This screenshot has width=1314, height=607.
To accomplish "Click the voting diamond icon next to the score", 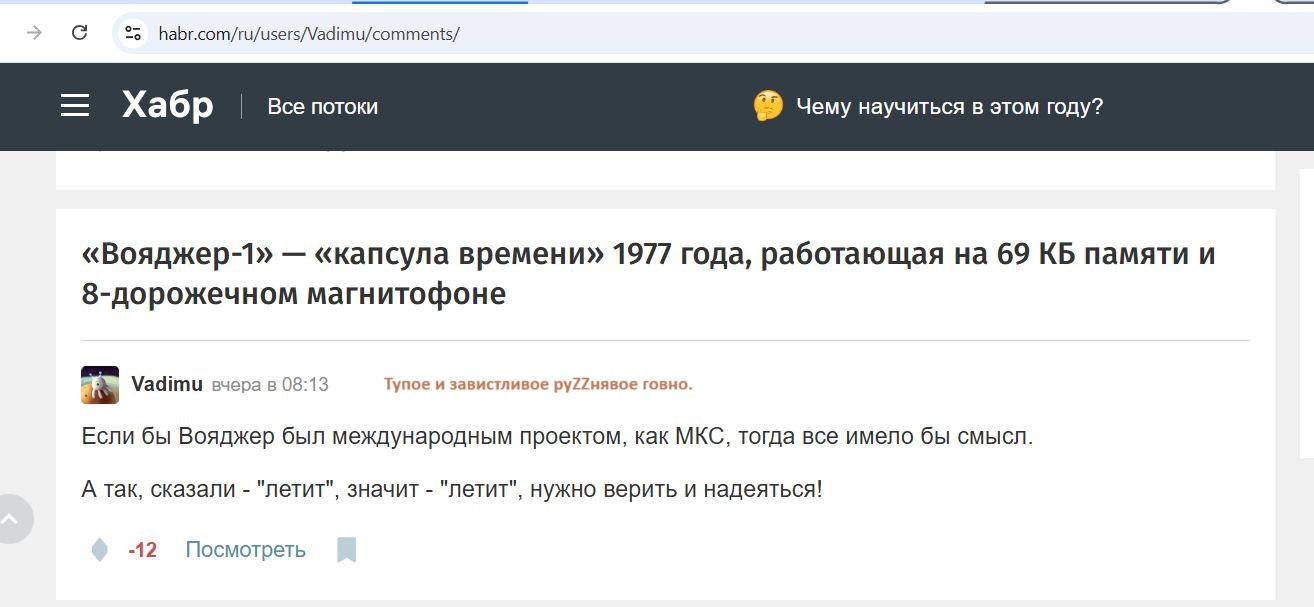I will pos(99,549).
